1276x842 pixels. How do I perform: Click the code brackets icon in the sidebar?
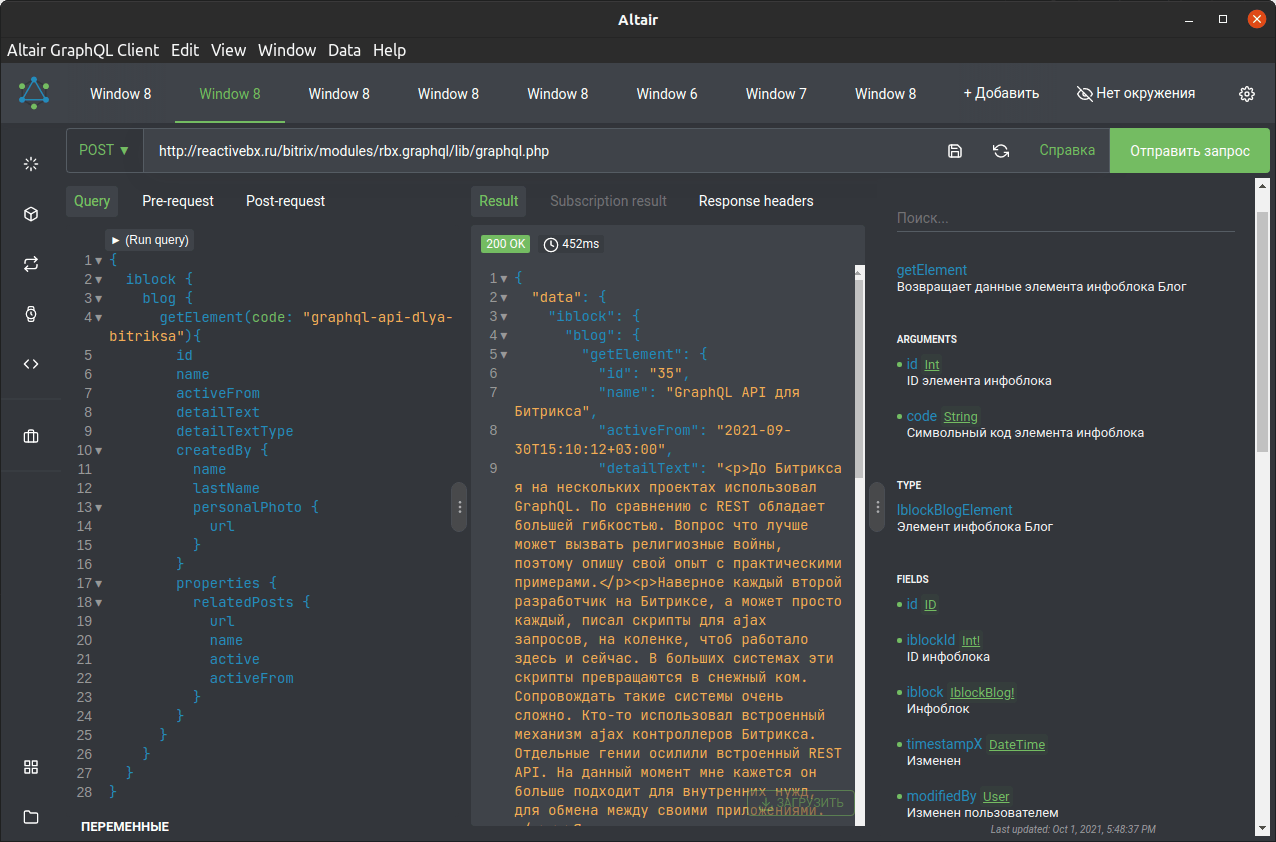pos(31,364)
